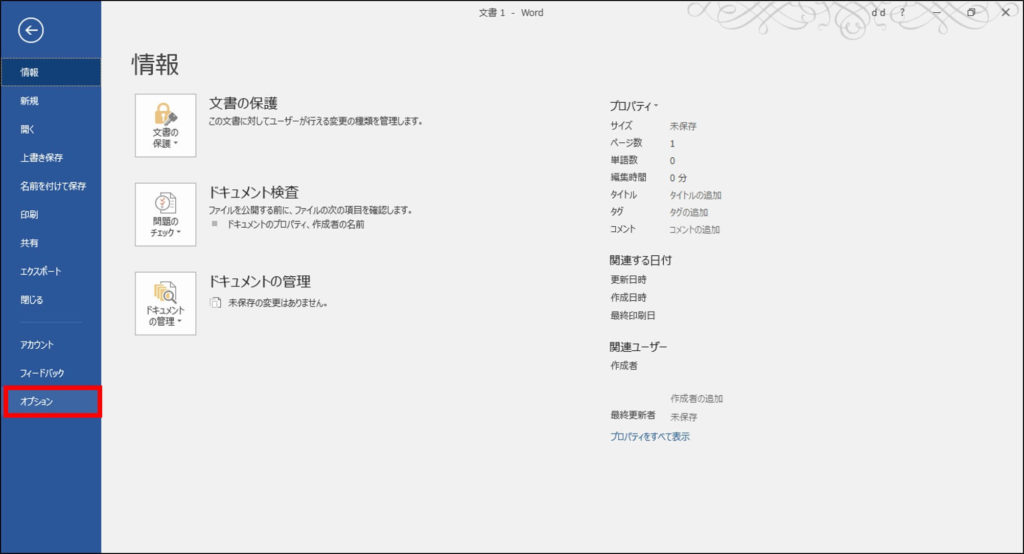Click the 作成者の追加 author field
Screen dimensions: 1024x554
click(696, 398)
